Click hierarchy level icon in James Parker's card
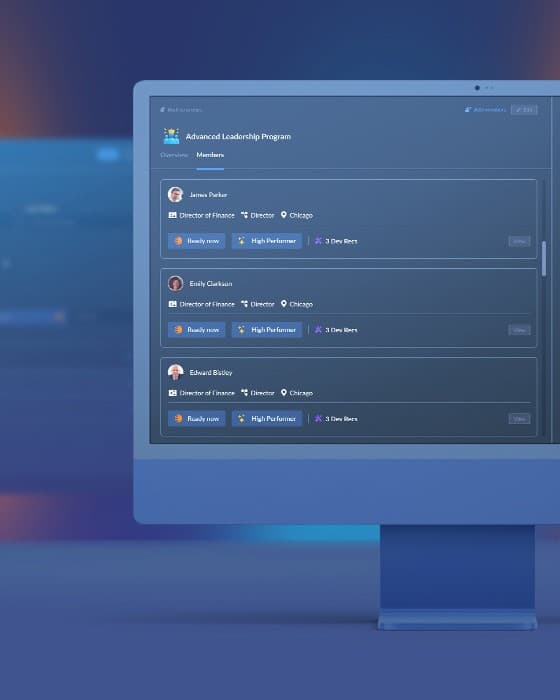Screen dimensions: 560x700 [x=244, y=215]
